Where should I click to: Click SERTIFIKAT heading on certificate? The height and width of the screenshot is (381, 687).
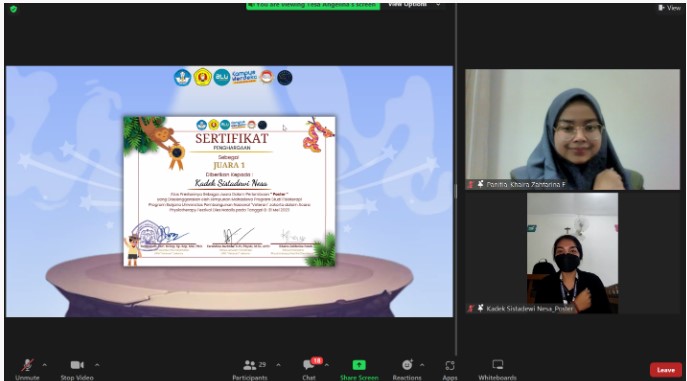pyautogui.click(x=232, y=138)
